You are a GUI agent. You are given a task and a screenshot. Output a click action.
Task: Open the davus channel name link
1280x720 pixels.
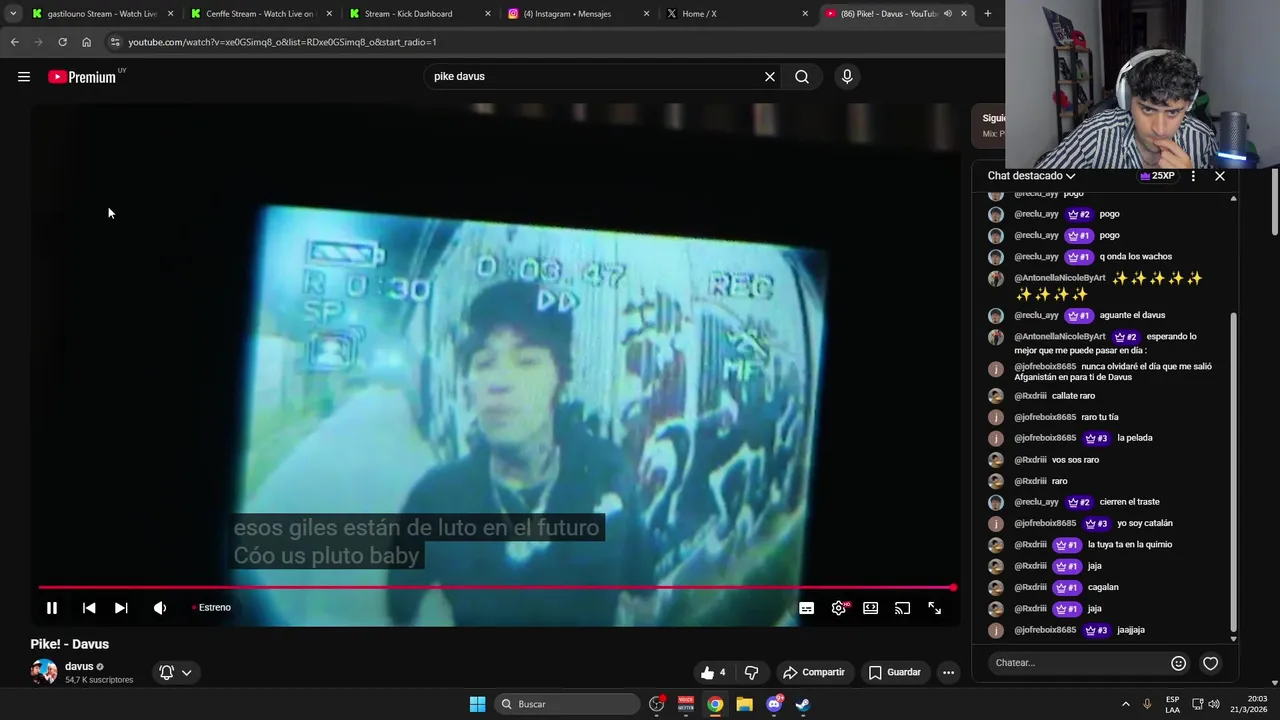click(79, 666)
